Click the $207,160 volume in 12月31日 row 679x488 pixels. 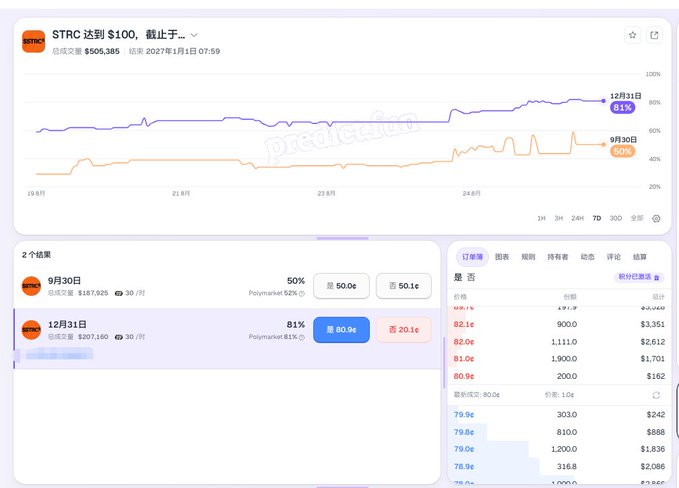[93, 337]
